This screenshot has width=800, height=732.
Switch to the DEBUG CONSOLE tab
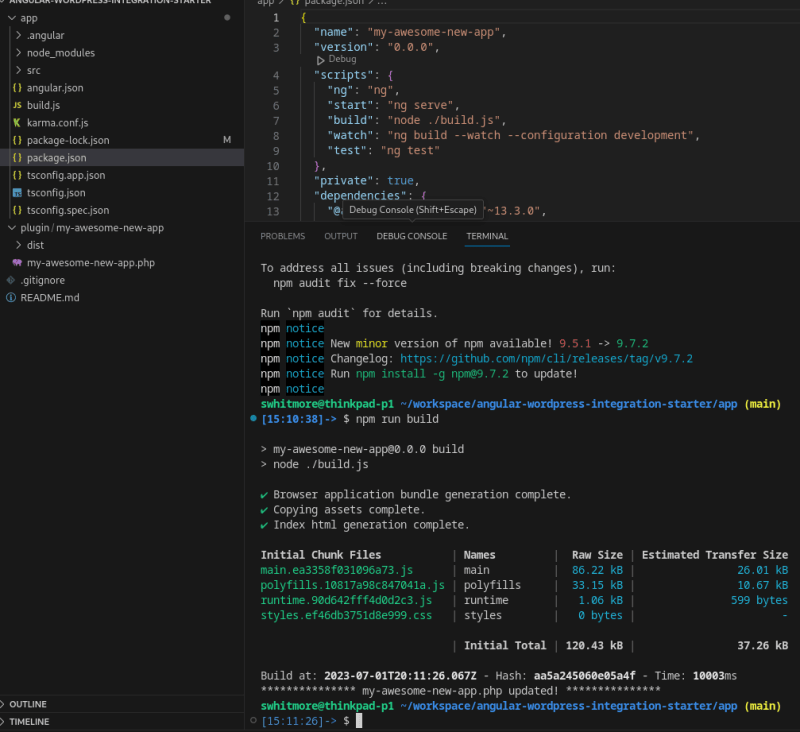pyautogui.click(x=412, y=236)
